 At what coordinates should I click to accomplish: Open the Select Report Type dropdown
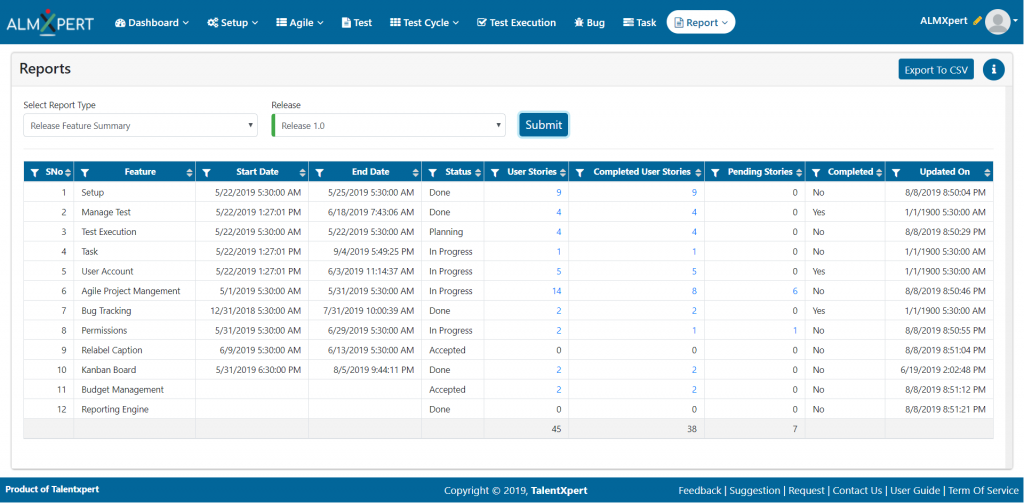tap(140, 125)
